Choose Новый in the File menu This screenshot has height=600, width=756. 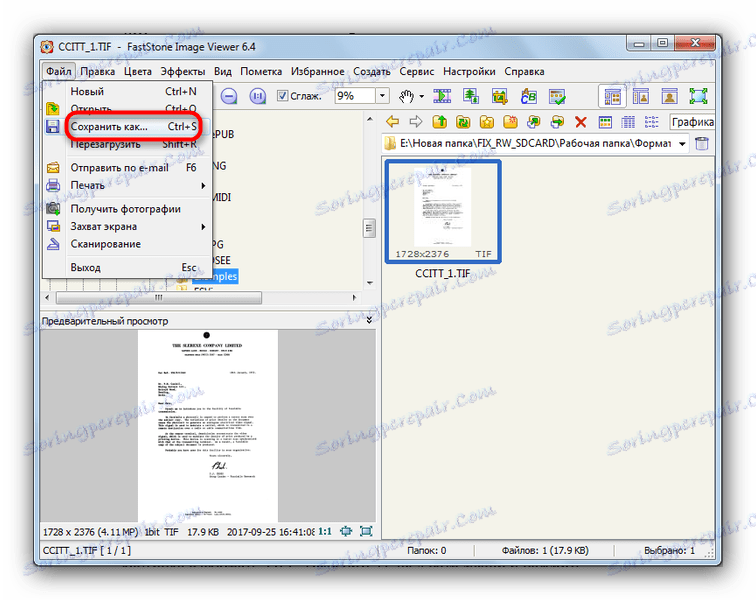tap(128, 91)
